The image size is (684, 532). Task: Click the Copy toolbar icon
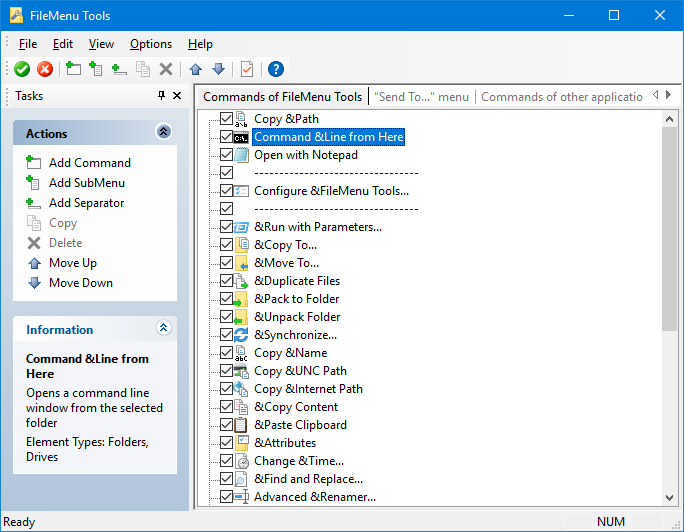click(143, 69)
